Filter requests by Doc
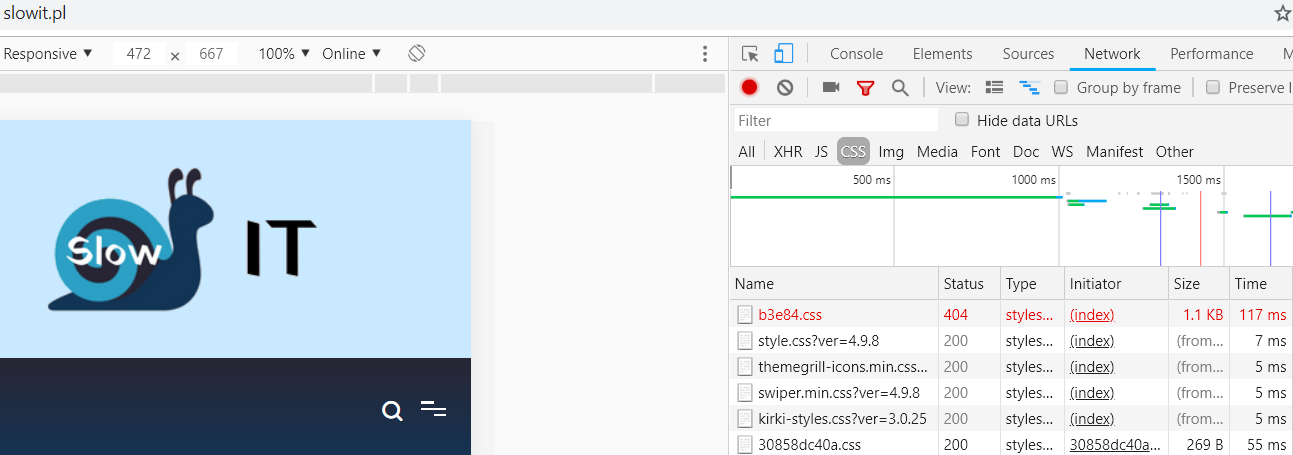Viewport: 1293px width, 455px height. point(1026,152)
